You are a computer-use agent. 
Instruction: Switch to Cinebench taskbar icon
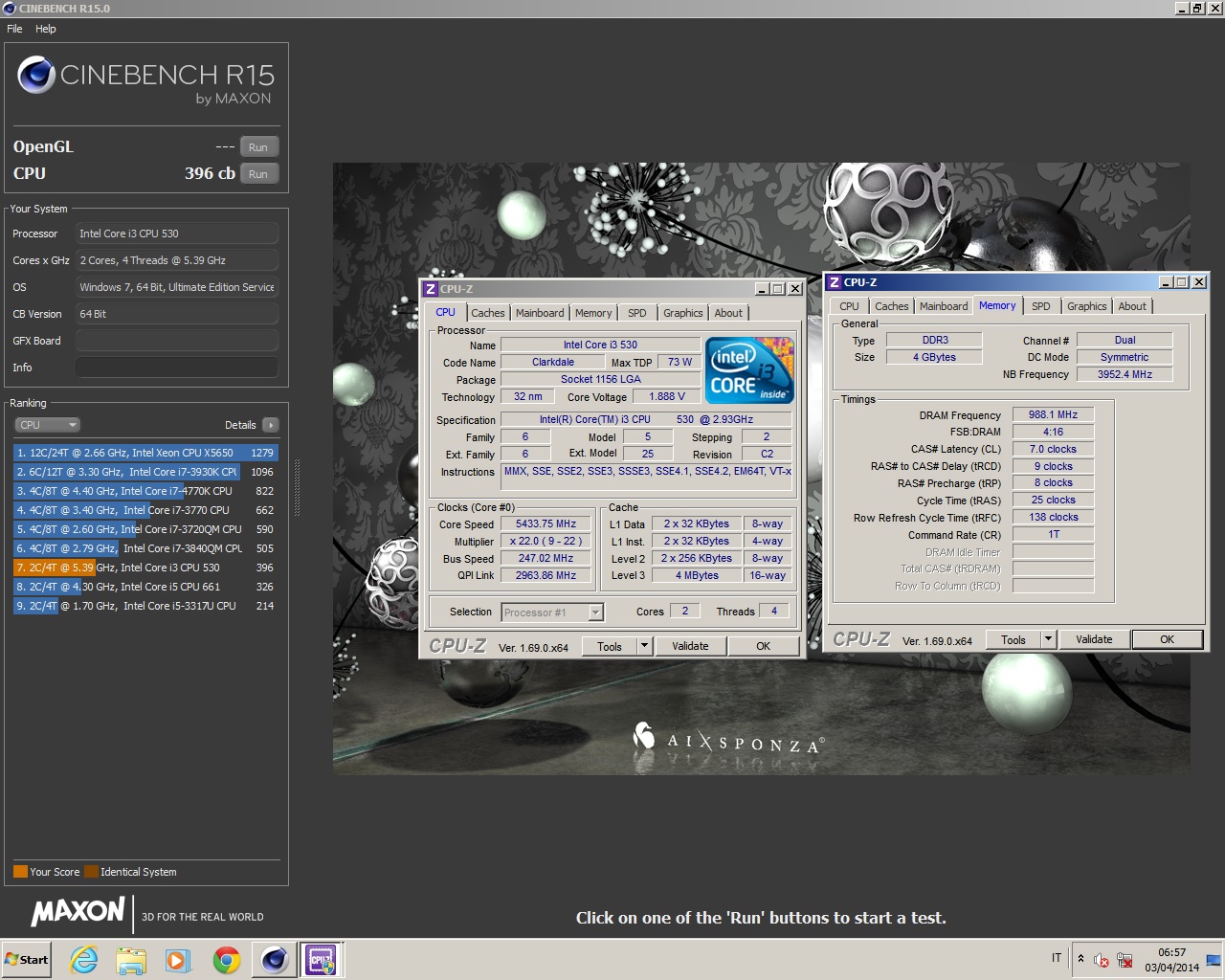(275, 960)
